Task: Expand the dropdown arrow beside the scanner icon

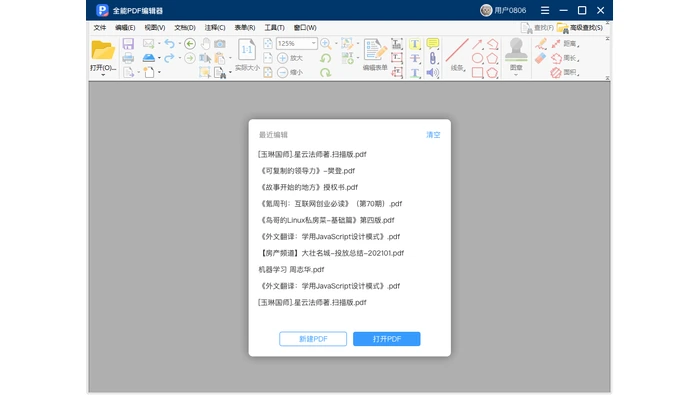Action: click(159, 58)
